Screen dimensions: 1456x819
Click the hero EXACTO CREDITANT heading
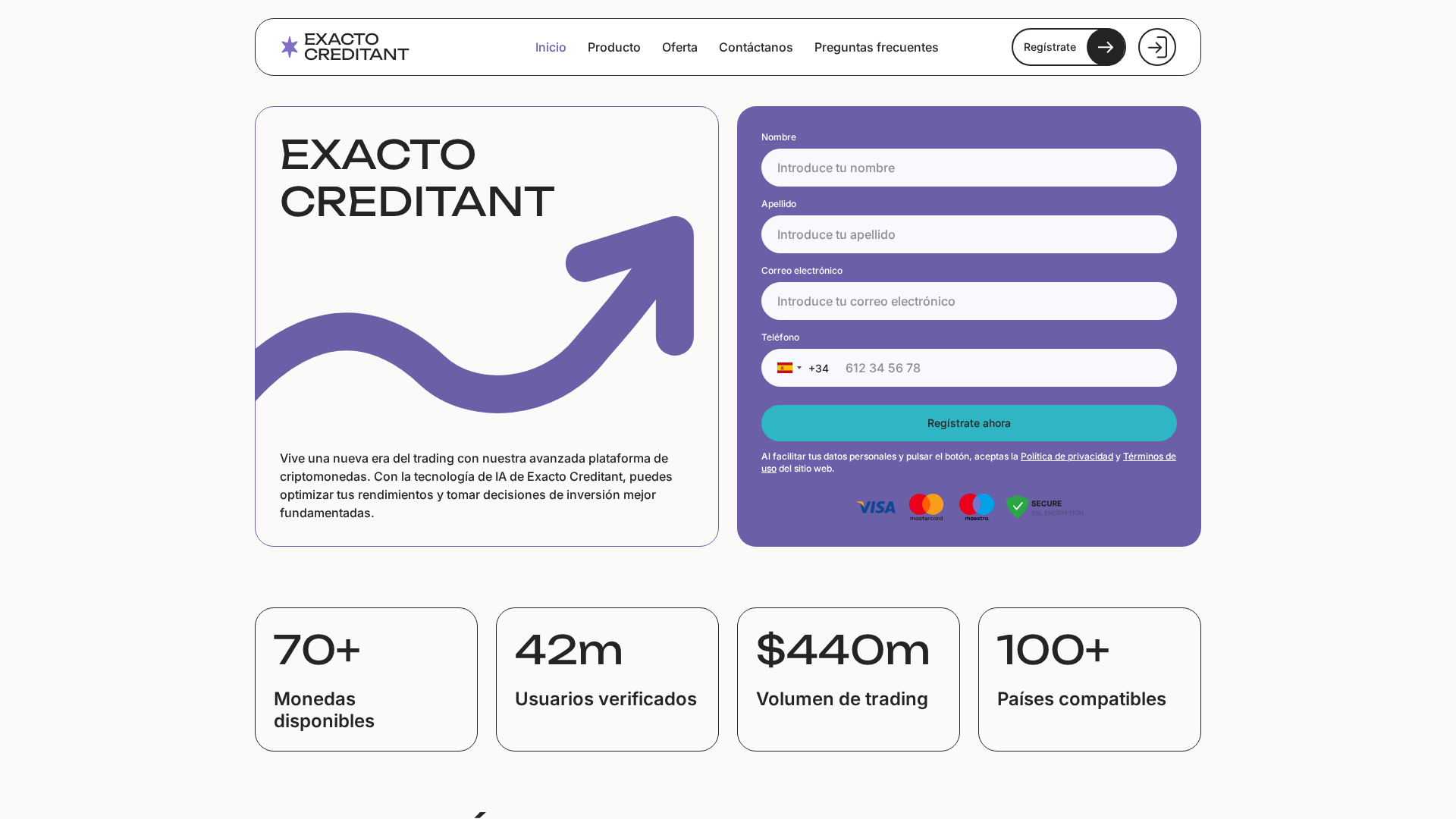(x=417, y=178)
